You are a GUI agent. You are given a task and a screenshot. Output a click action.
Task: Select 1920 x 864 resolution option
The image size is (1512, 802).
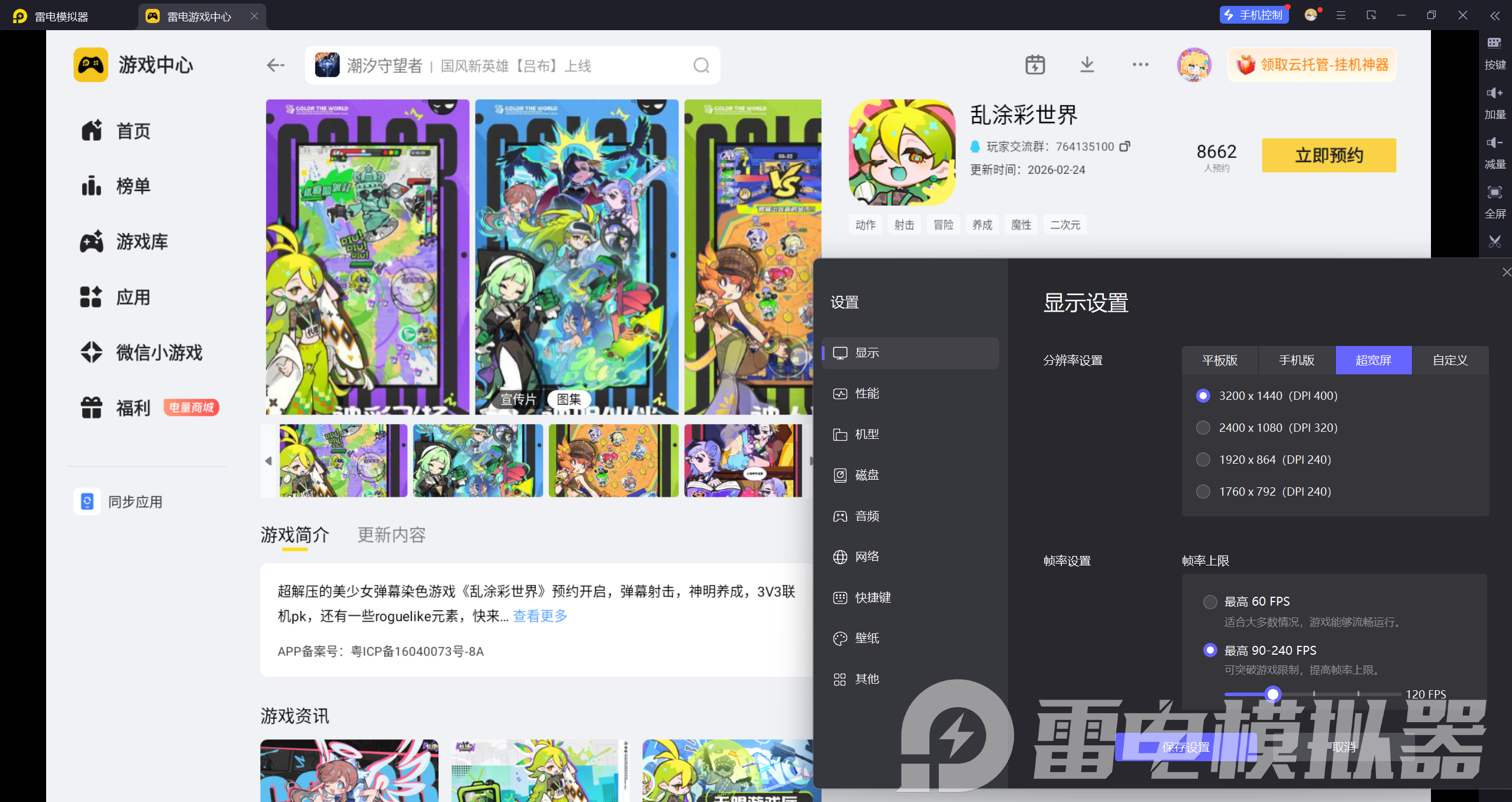click(1203, 460)
